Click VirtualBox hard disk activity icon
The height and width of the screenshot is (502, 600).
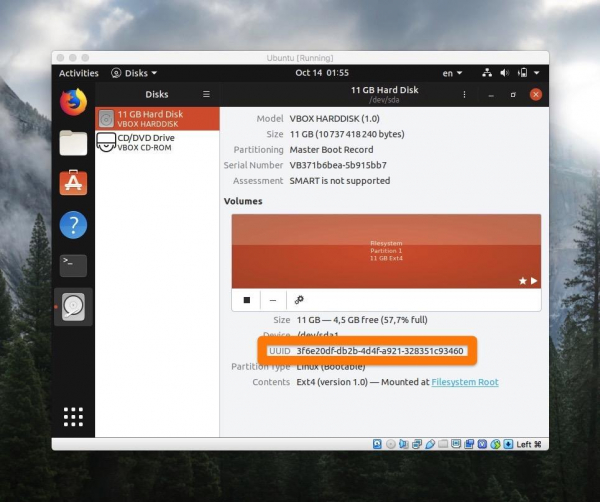377,444
